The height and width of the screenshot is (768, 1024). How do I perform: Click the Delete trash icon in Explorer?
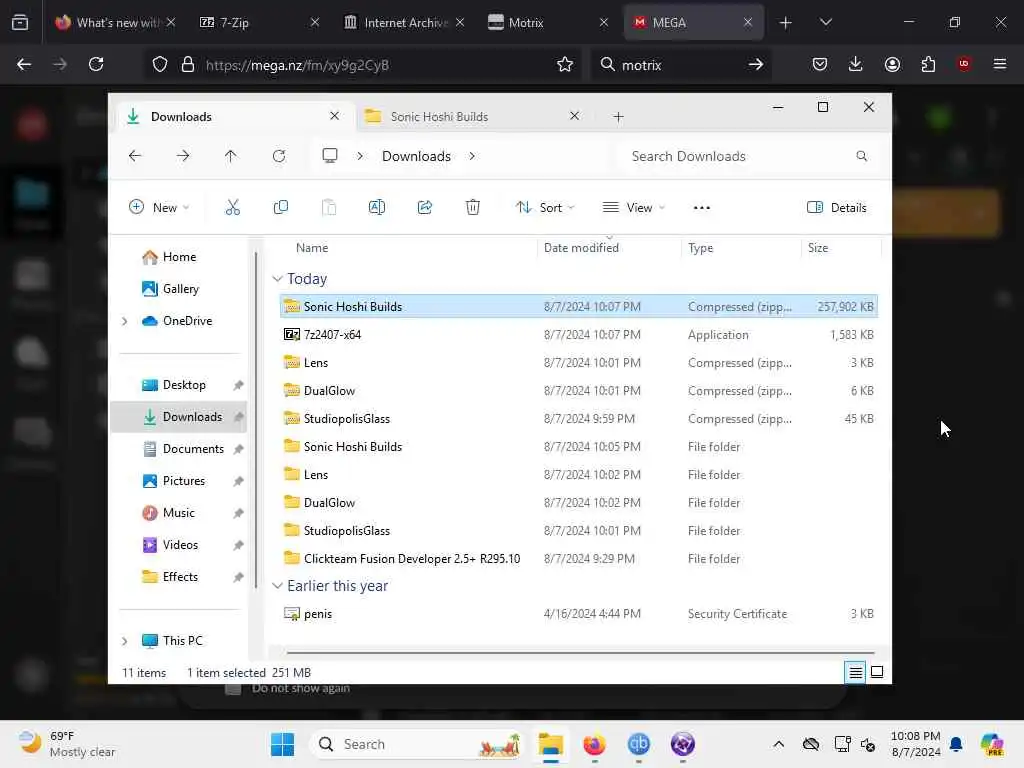[x=473, y=208]
